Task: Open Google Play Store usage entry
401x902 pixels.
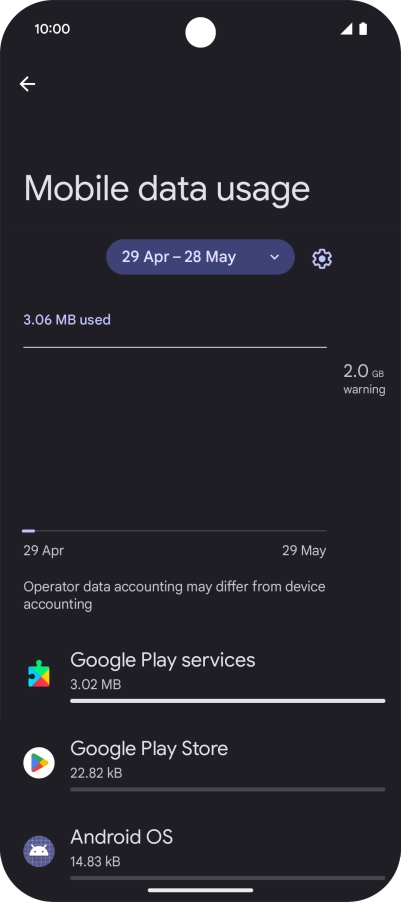Action: click(200, 763)
